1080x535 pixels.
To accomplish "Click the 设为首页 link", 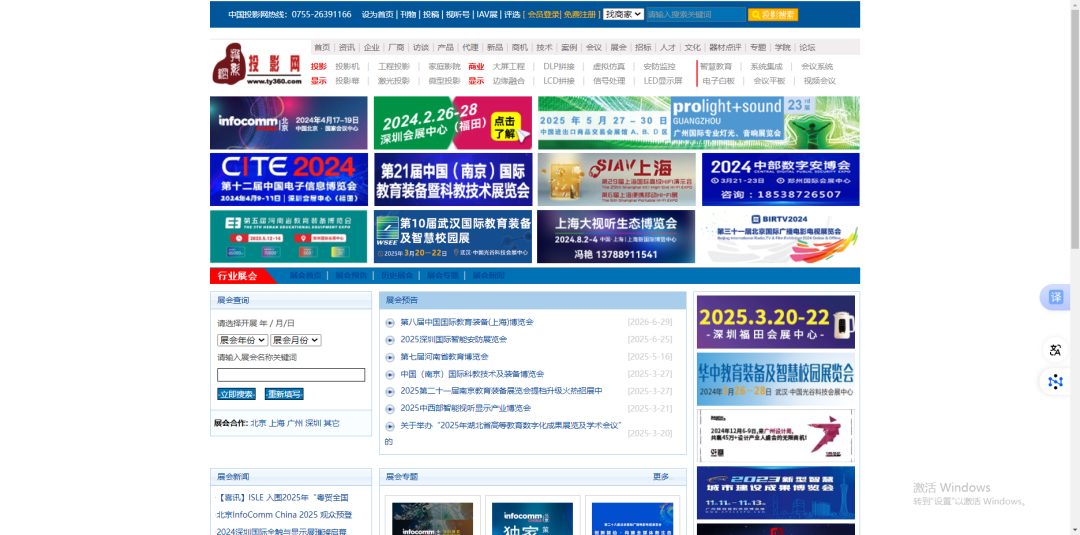I will click(x=378, y=14).
